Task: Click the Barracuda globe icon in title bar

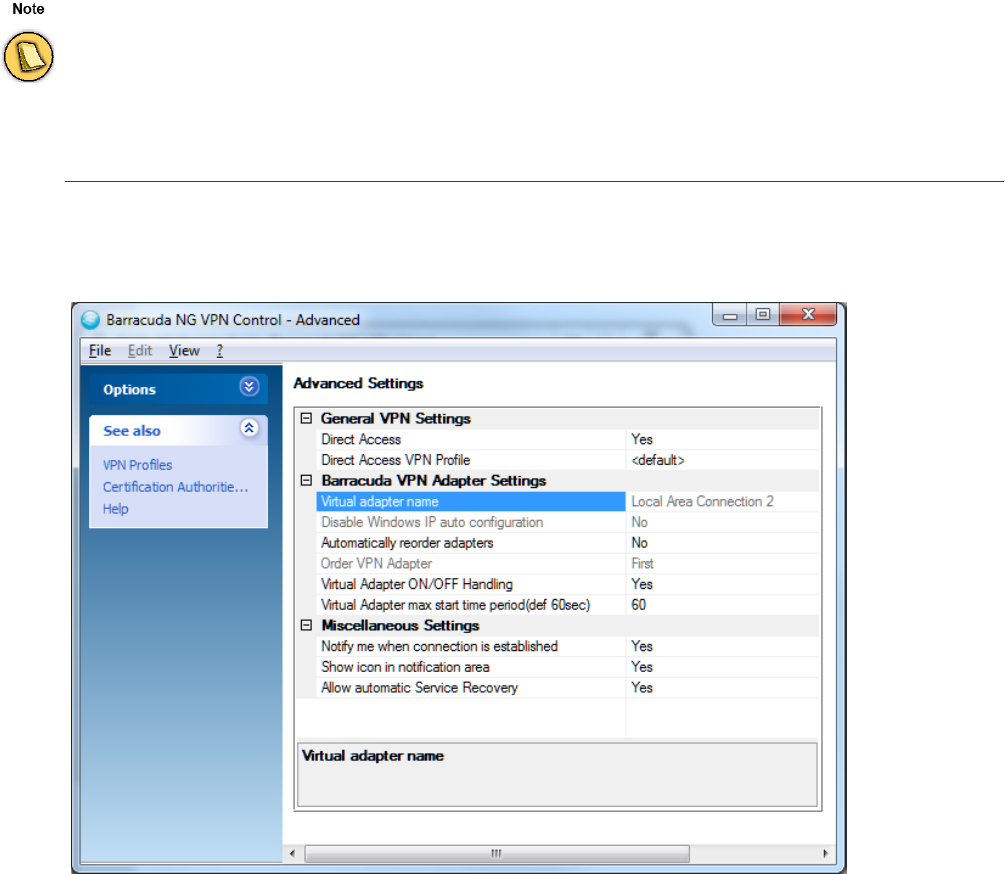Action: [x=90, y=319]
